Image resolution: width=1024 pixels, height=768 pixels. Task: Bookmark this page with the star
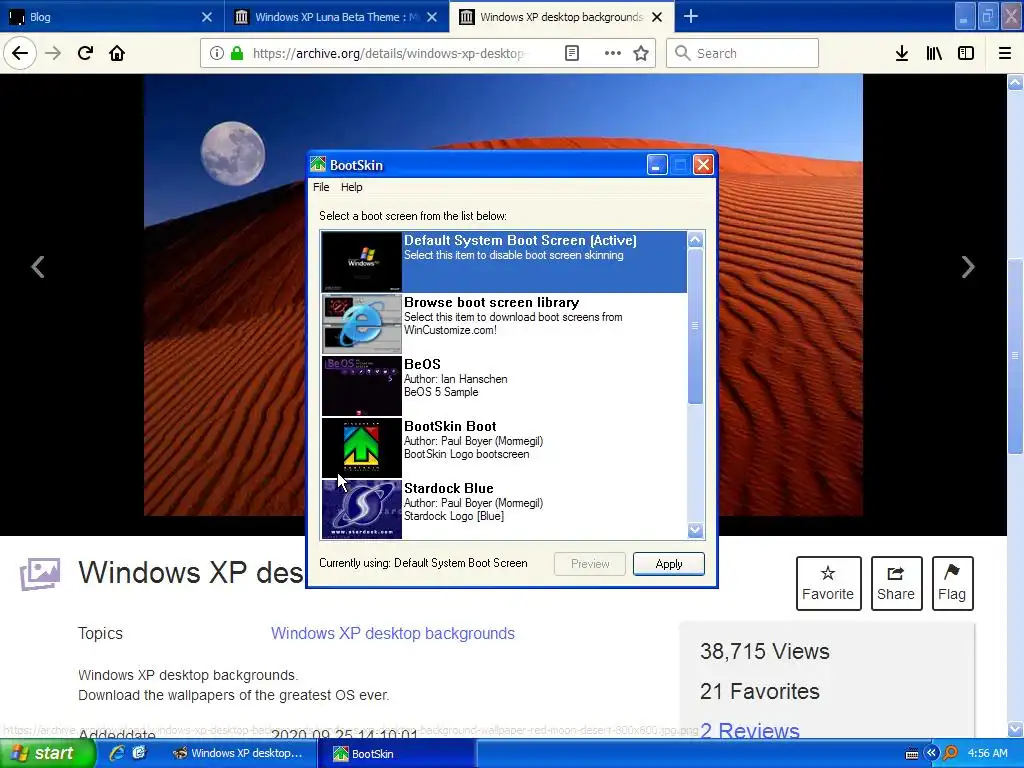641,53
